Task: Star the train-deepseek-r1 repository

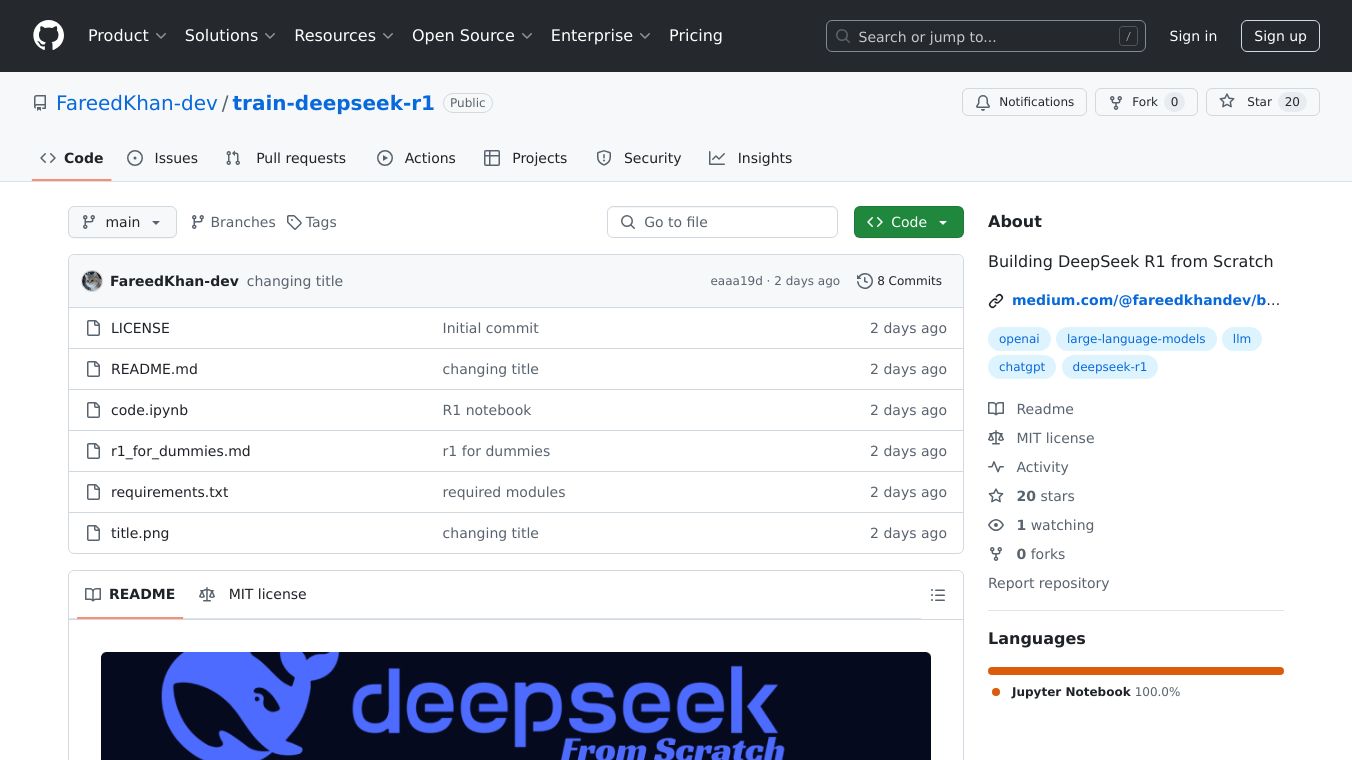Action: pos(1261,102)
